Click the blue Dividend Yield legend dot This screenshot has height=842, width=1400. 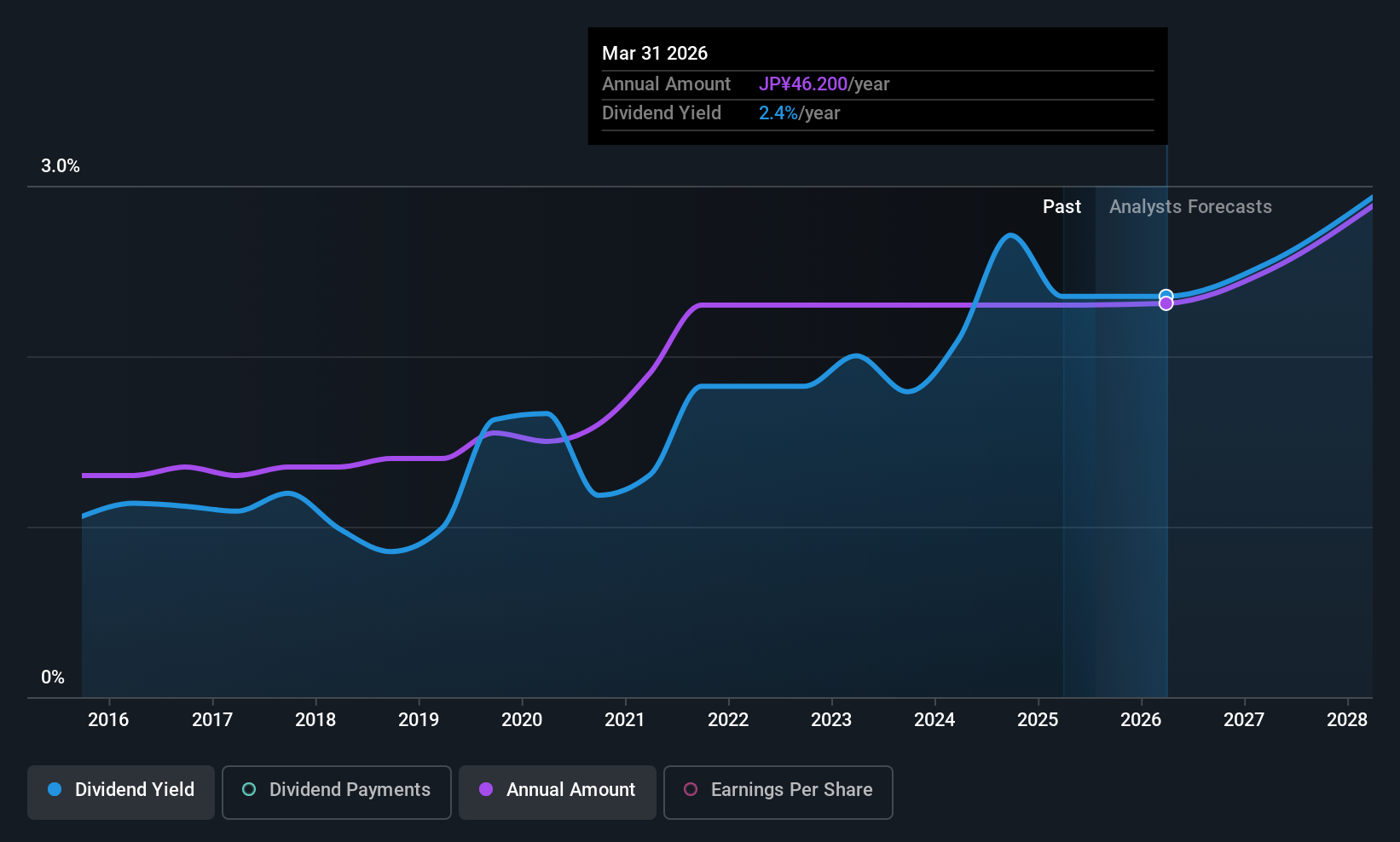point(55,789)
